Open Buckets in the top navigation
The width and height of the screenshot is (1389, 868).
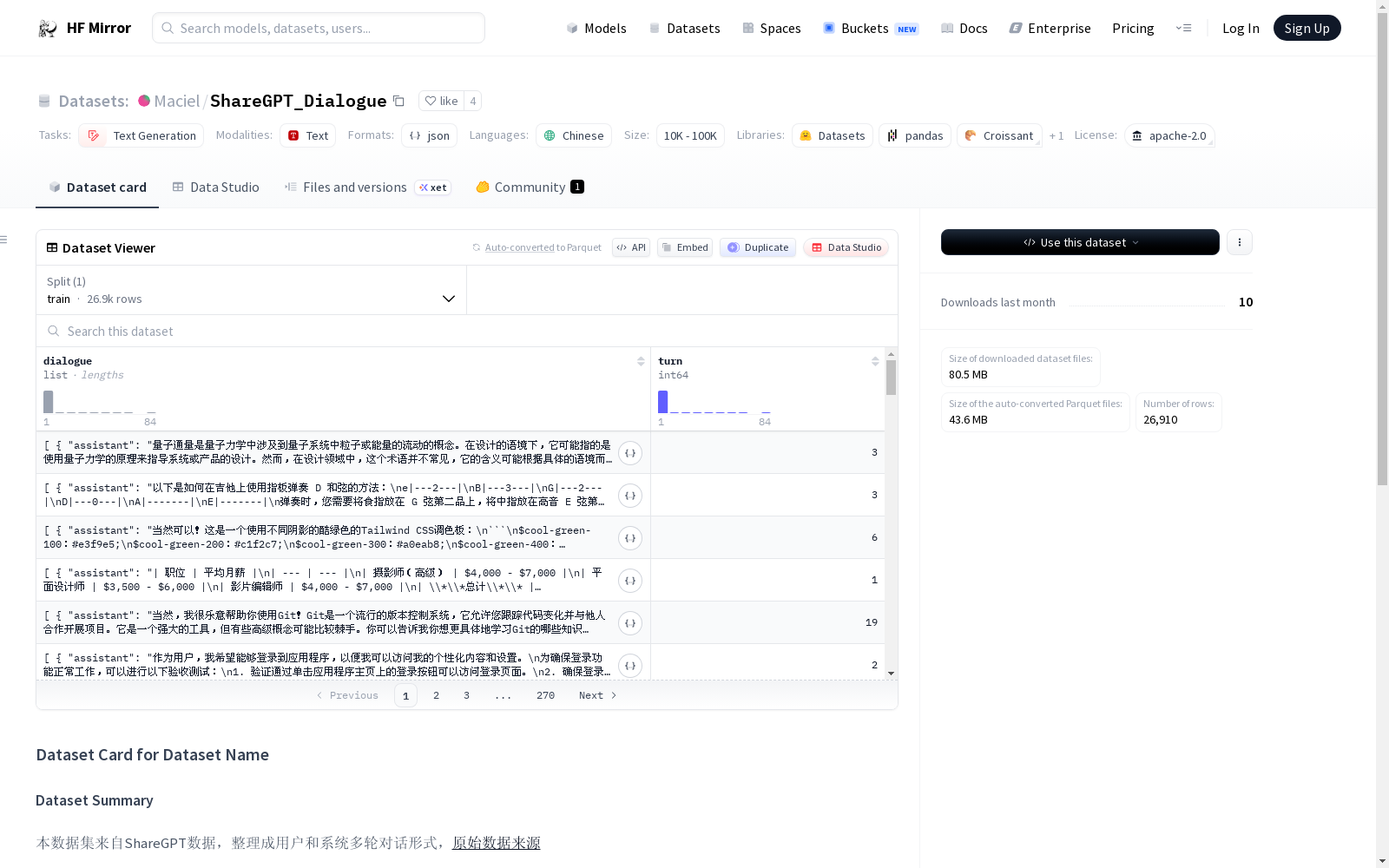click(x=870, y=28)
